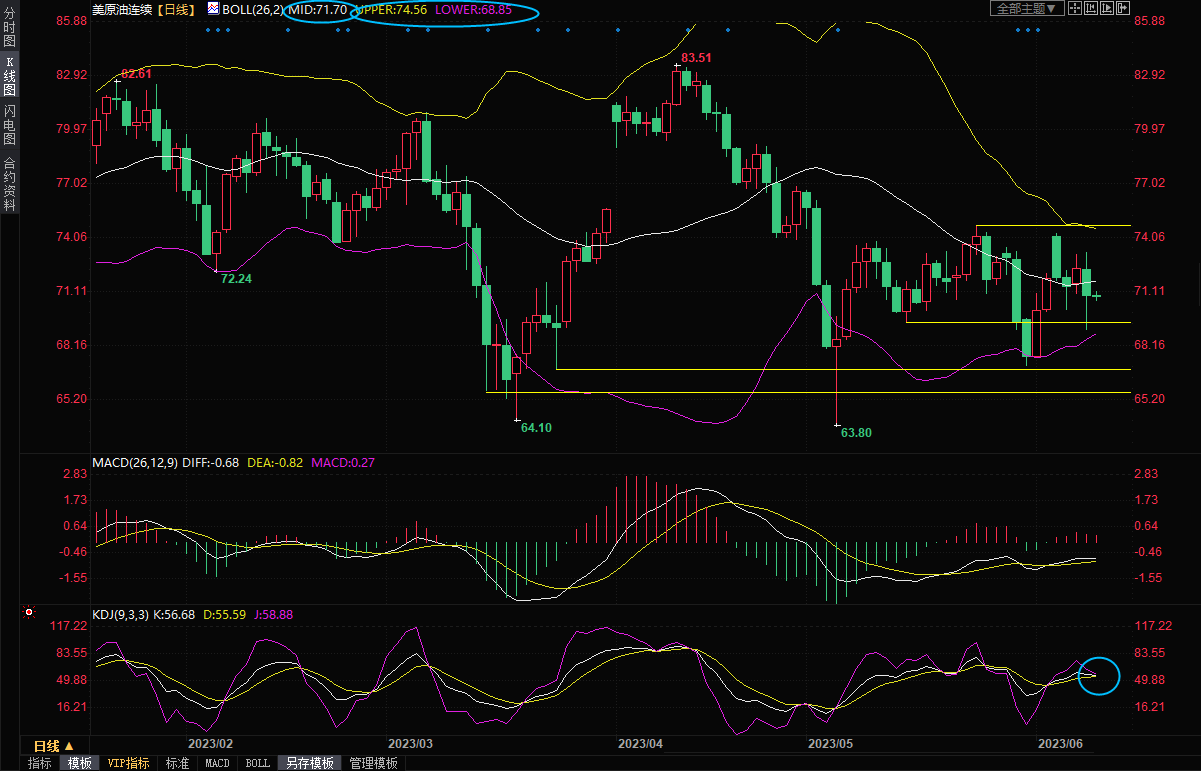This screenshot has height=771, width=1201.
Task: Click the interval measurement icon beside crosshair
Action: click(1090, 8)
